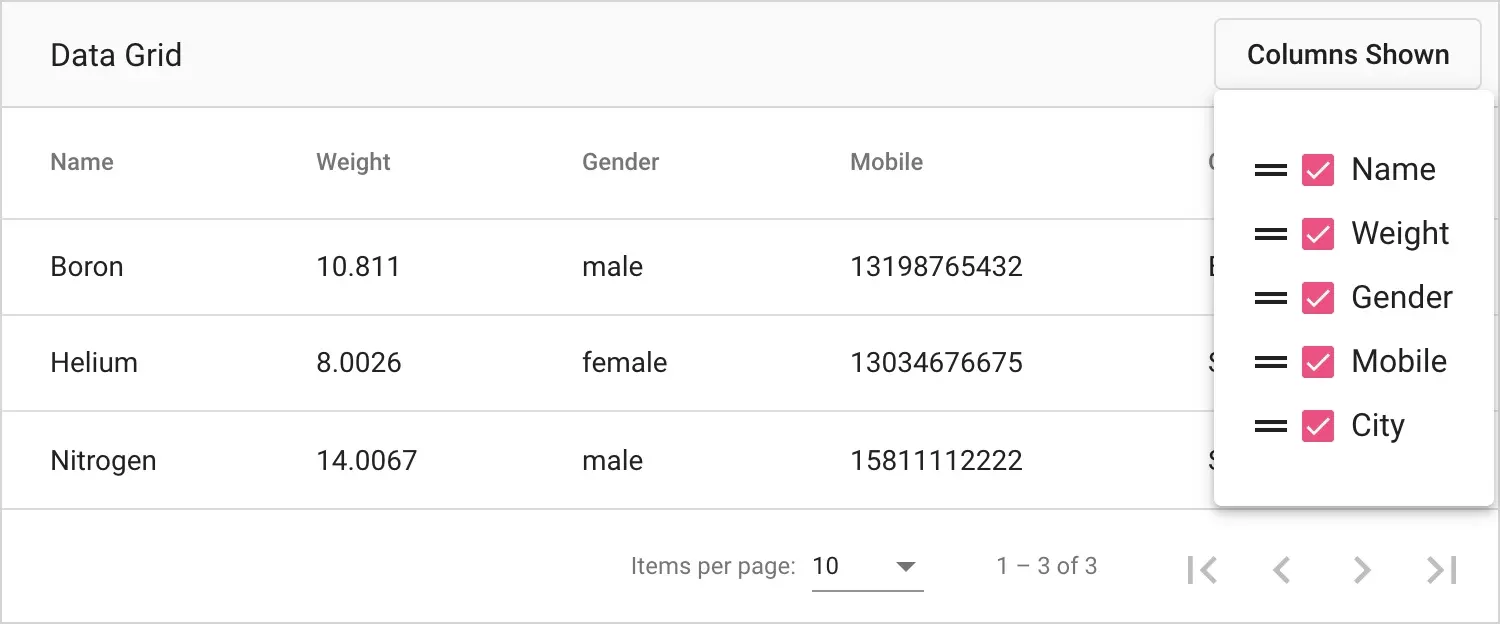Go to the next page
Screen dimensions: 1500x624
tap(1361, 569)
